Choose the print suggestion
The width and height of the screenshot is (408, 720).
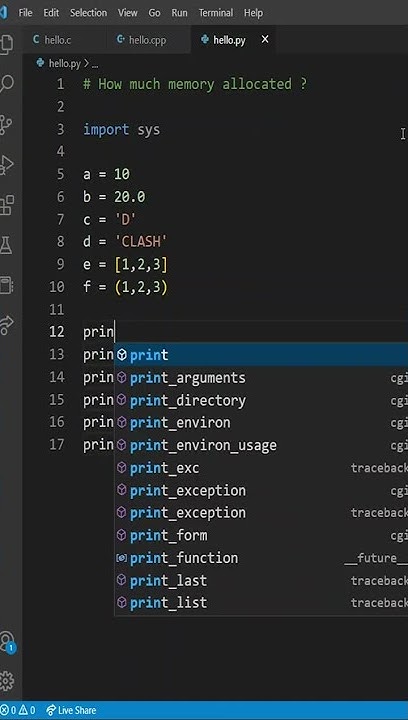[x=261, y=355]
